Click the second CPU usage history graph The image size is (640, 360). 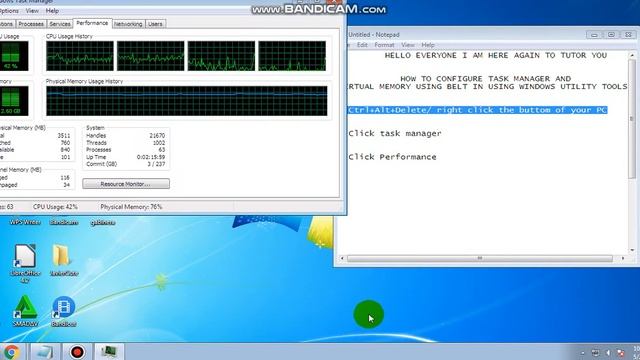coord(151,56)
